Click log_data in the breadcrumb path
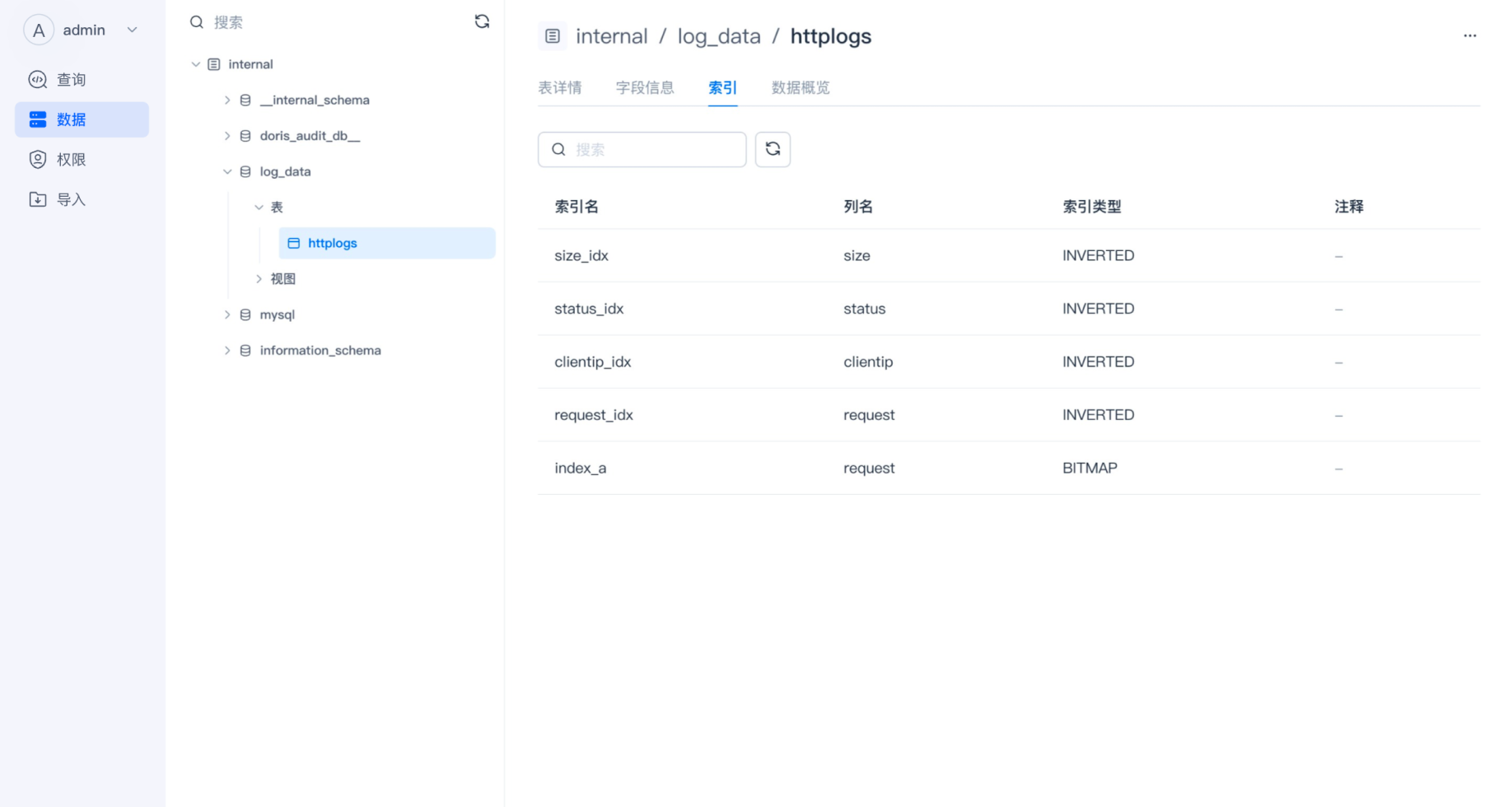This screenshot has width=1512, height=807. (x=718, y=37)
